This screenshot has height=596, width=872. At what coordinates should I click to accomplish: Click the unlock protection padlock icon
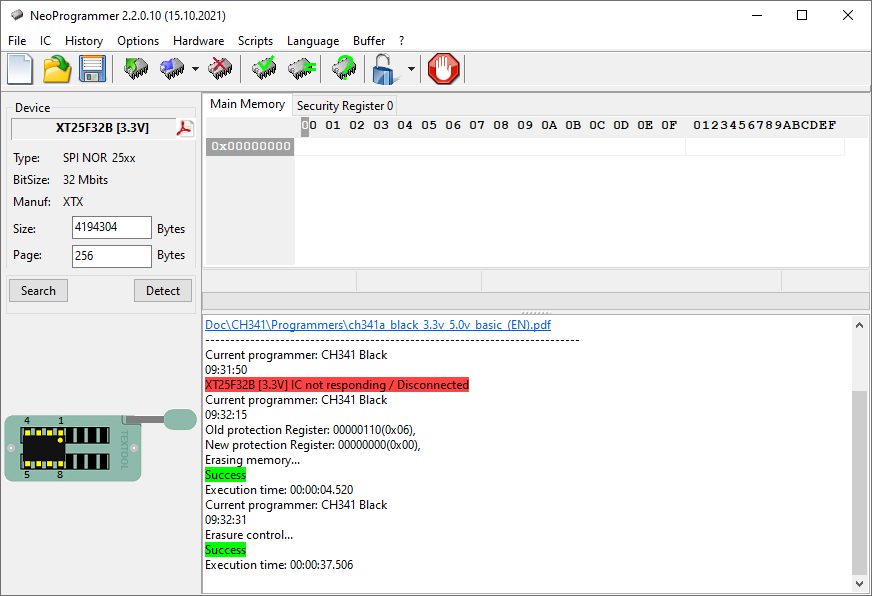(x=384, y=69)
